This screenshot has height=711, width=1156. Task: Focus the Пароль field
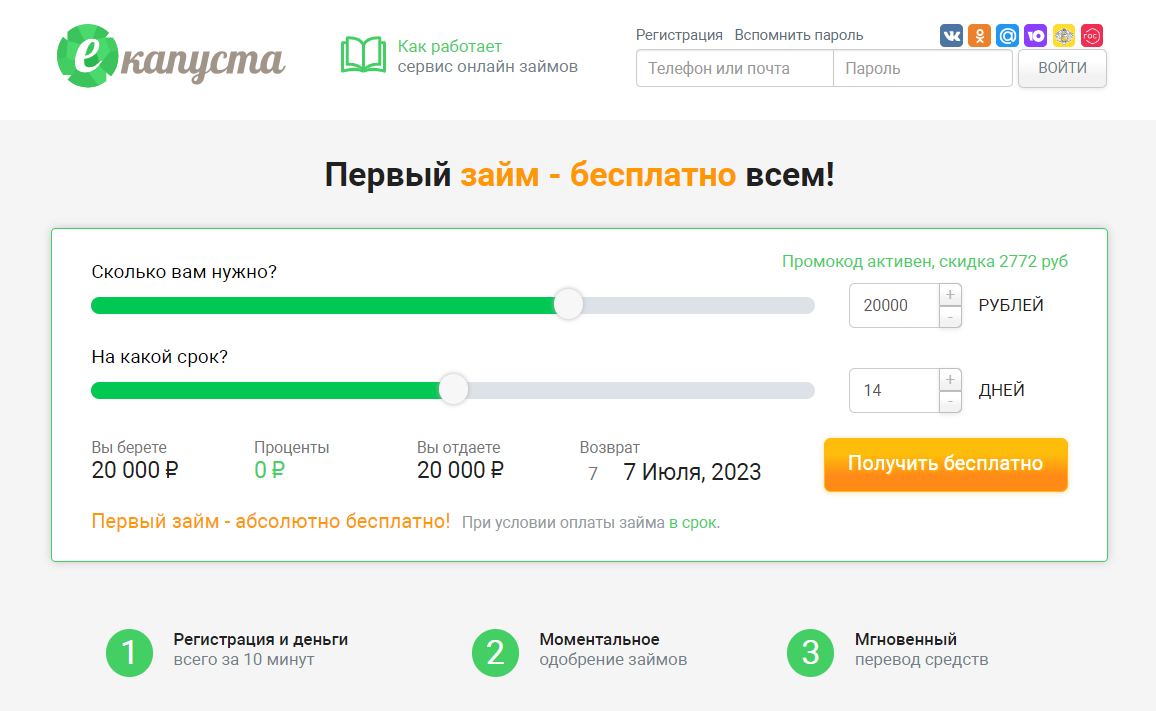[922, 69]
